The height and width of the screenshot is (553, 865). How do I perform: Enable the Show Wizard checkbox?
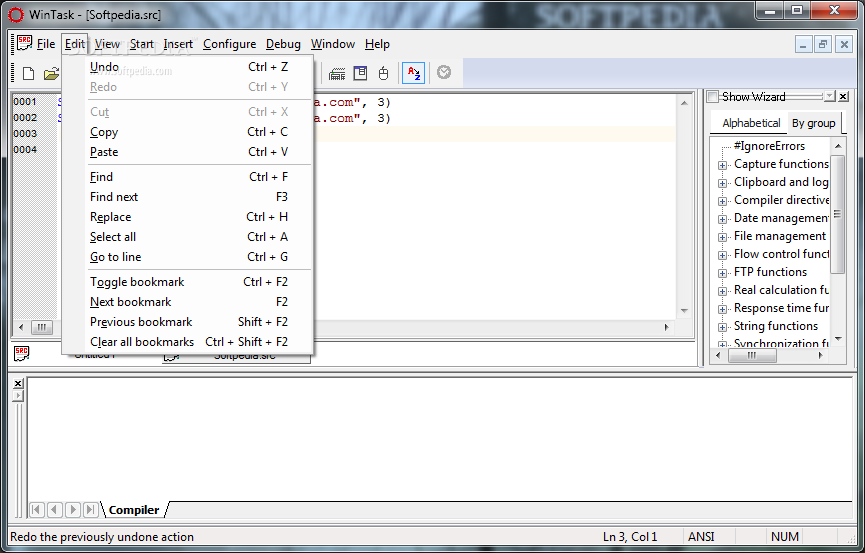pyautogui.click(x=713, y=97)
